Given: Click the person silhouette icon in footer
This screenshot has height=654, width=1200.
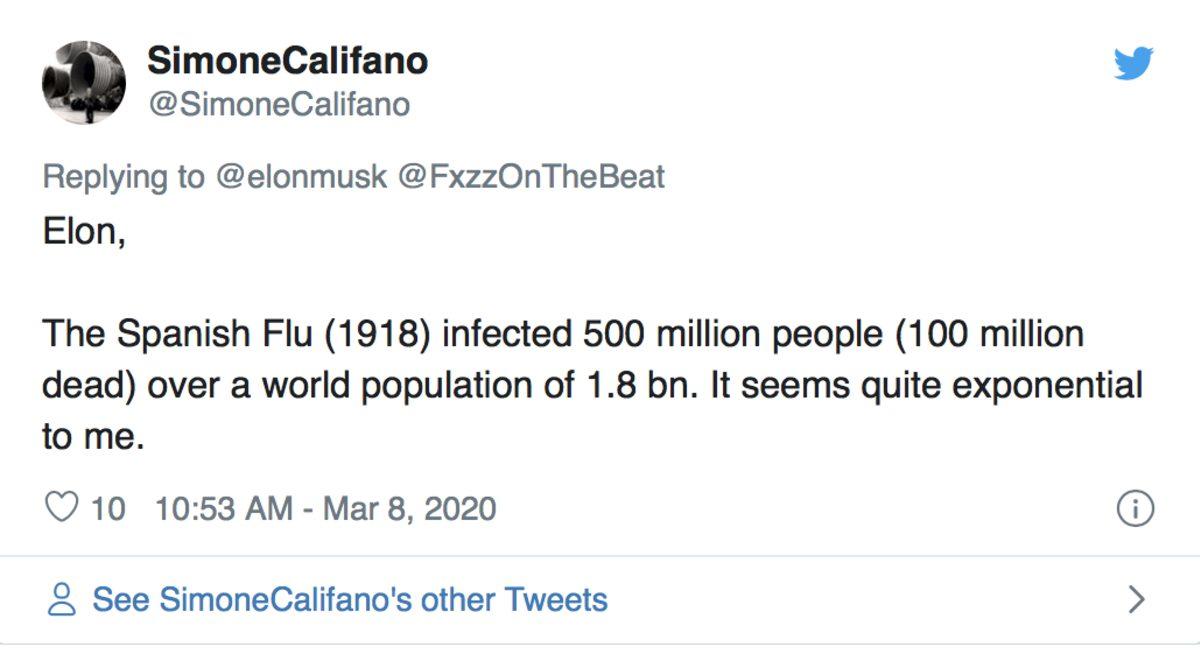Looking at the screenshot, I should tap(62, 600).
